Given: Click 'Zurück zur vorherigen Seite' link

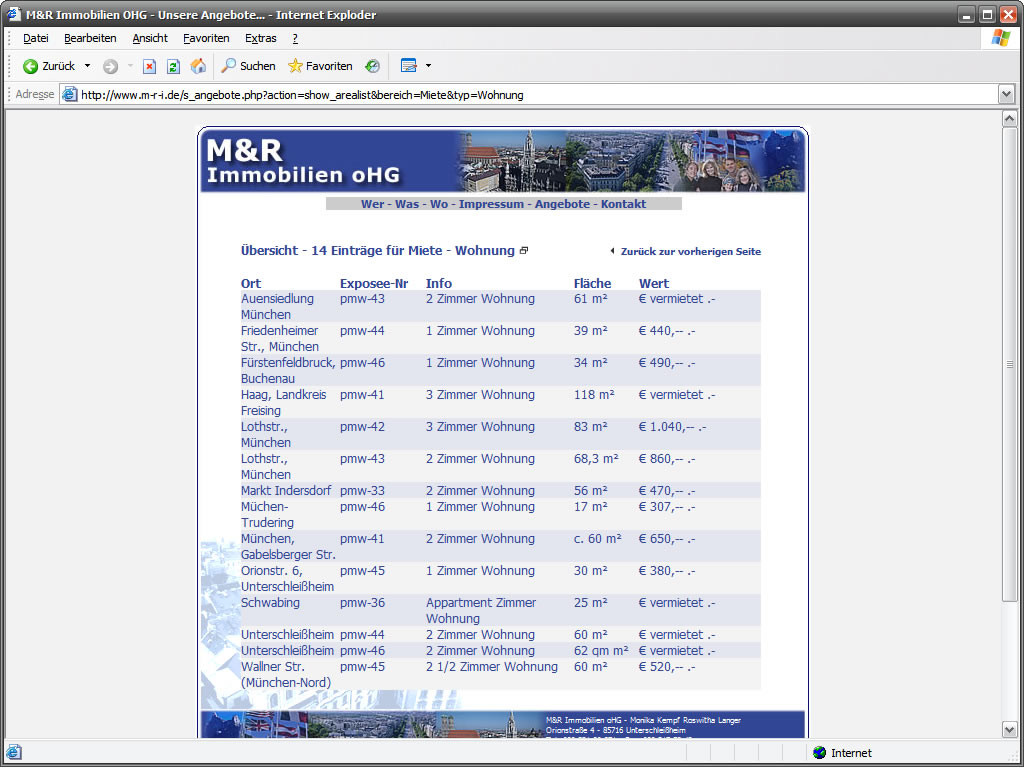Looking at the screenshot, I should [x=690, y=252].
